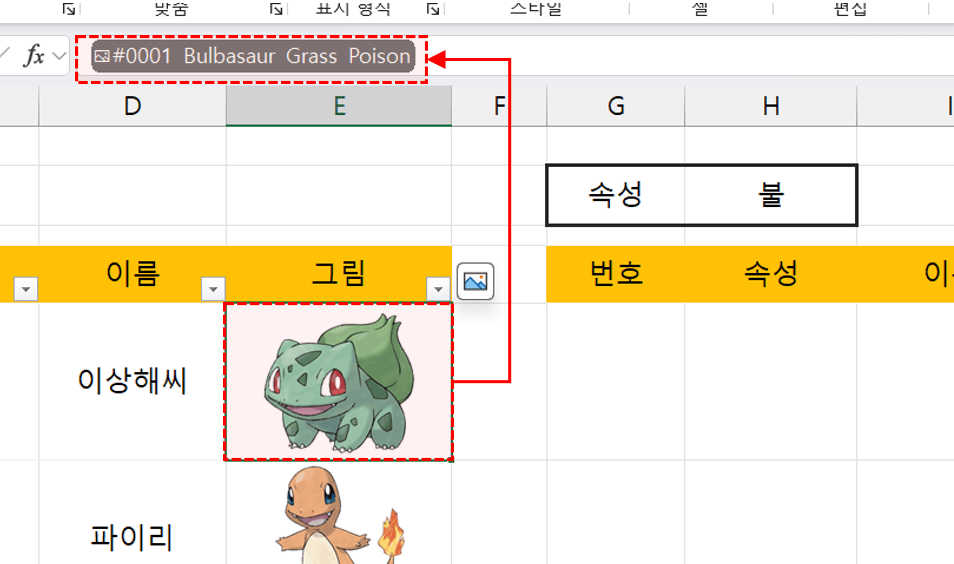Screen dimensions: 954x564
Task: Select the cell containing 파이리
Action: [132, 538]
